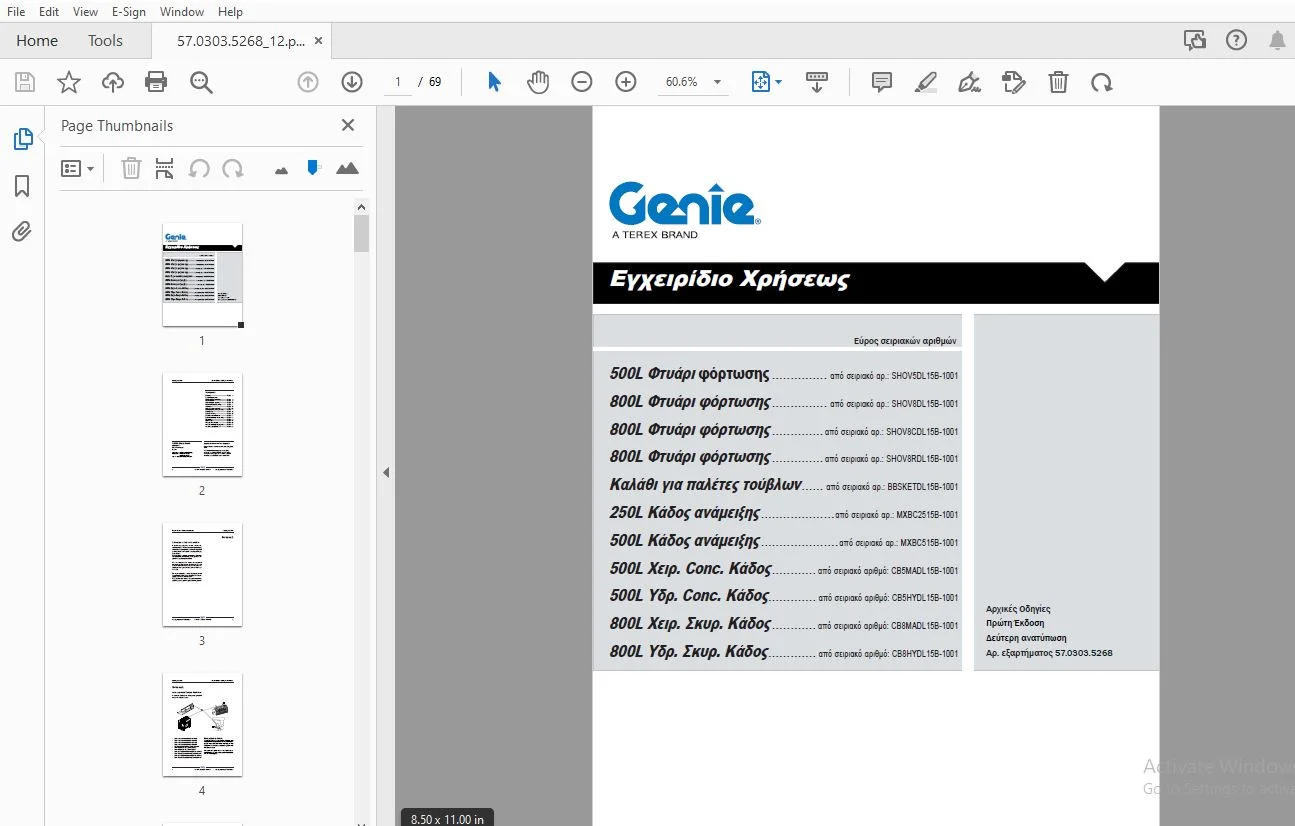Upload the document with the cloud icon
Screen dimensions: 1295x826
113,82
